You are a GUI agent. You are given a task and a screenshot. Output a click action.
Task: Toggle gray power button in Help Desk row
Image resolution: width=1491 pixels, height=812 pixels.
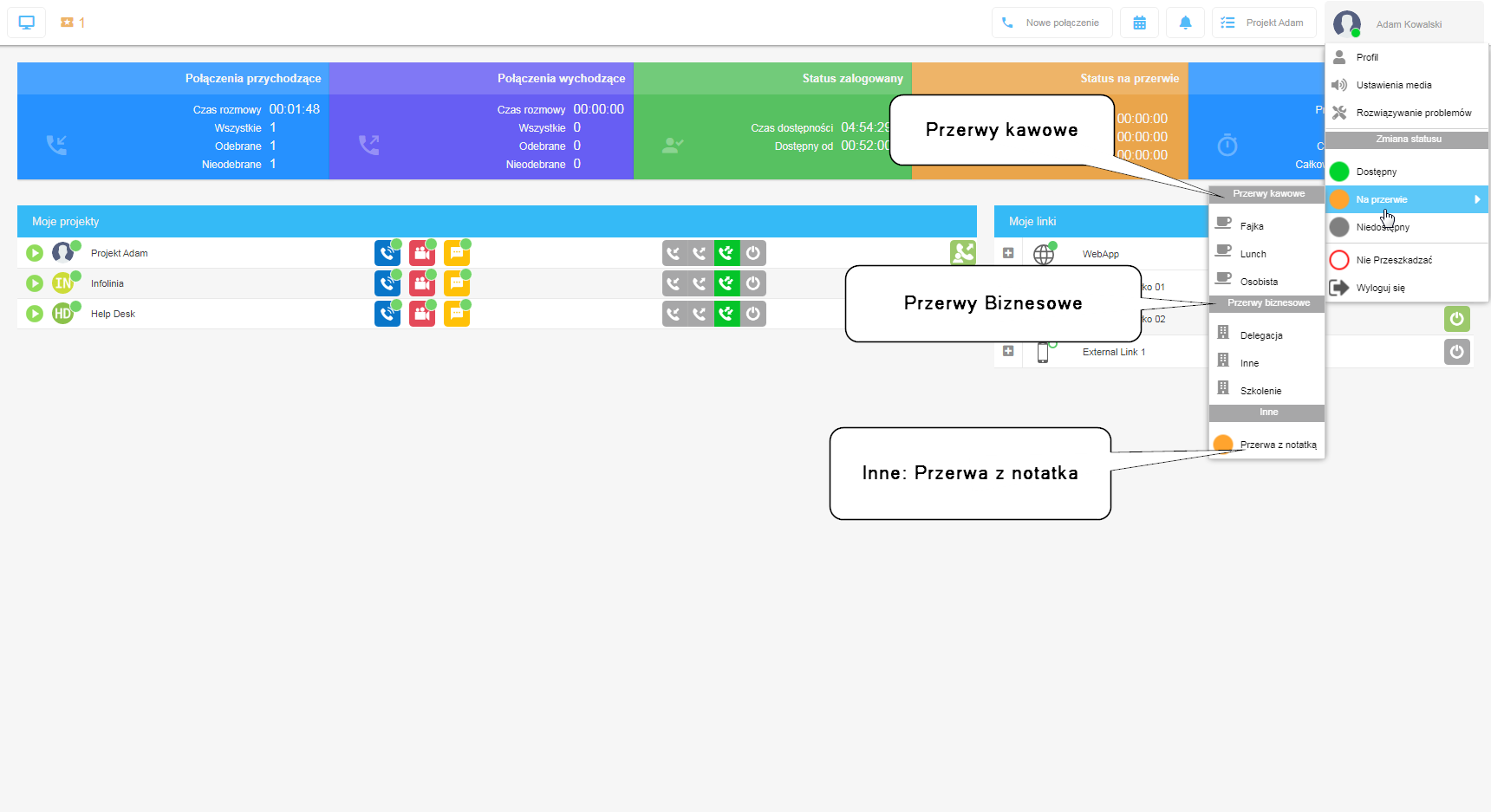point(753,314)
